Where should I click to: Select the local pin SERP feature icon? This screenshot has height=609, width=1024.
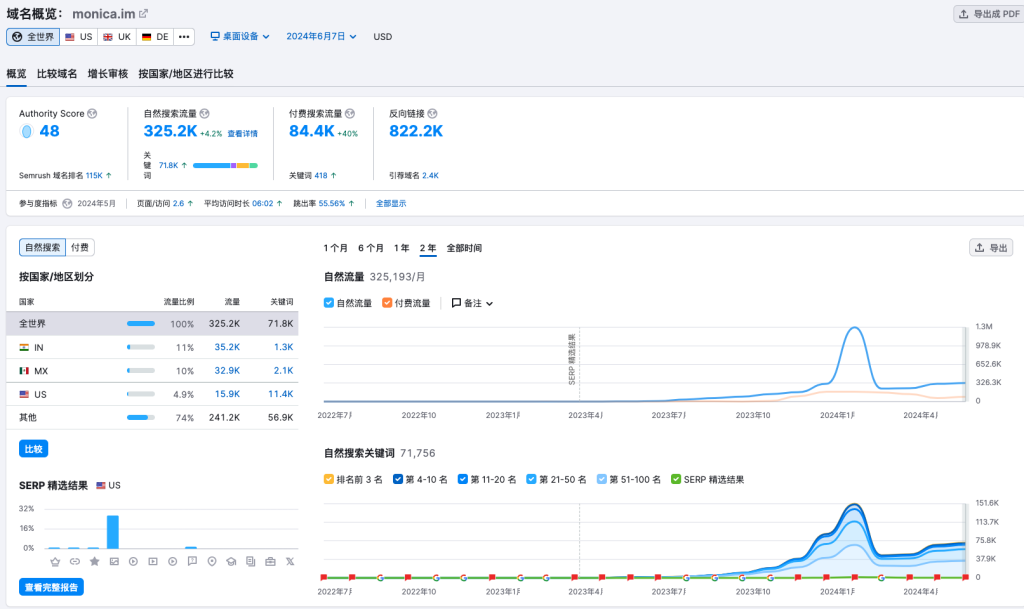(x=212, y=561)
